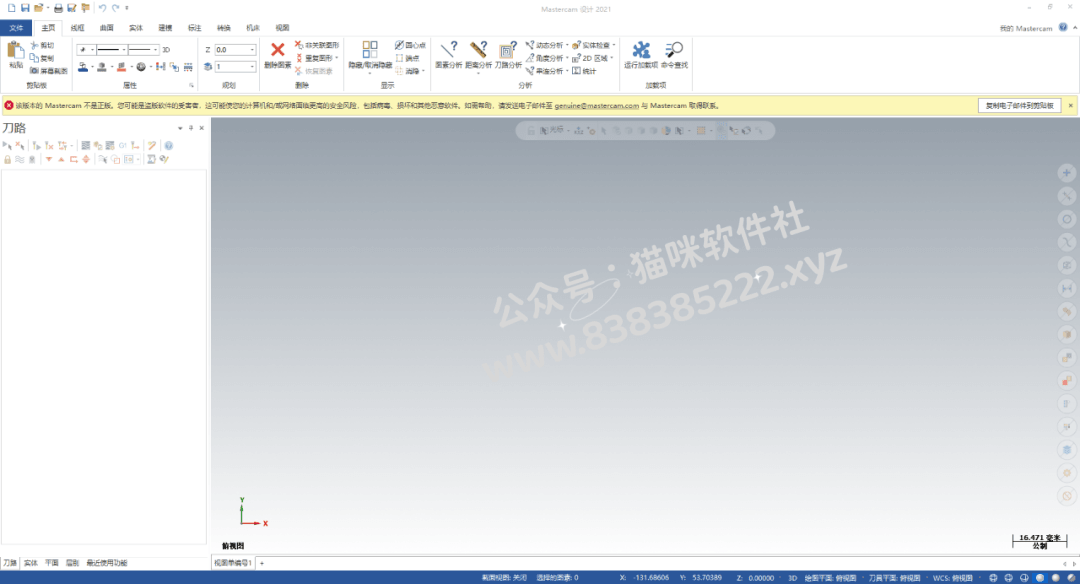This screenshot has height=584, width=1080.
Task: Click 端点 endpoints in display group
Action: 407,59
